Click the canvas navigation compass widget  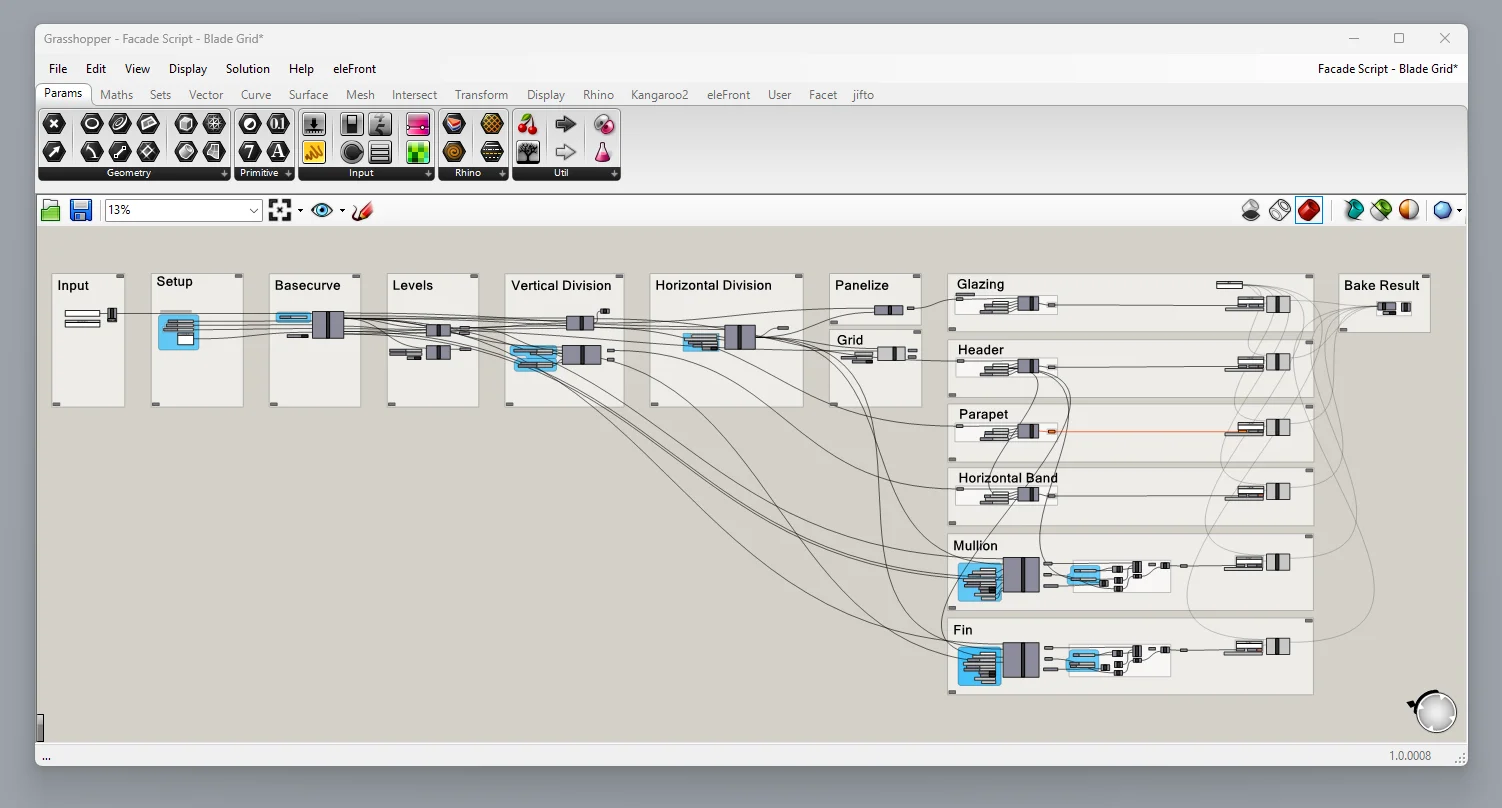pyautogui.click(x=1436, y=711)
